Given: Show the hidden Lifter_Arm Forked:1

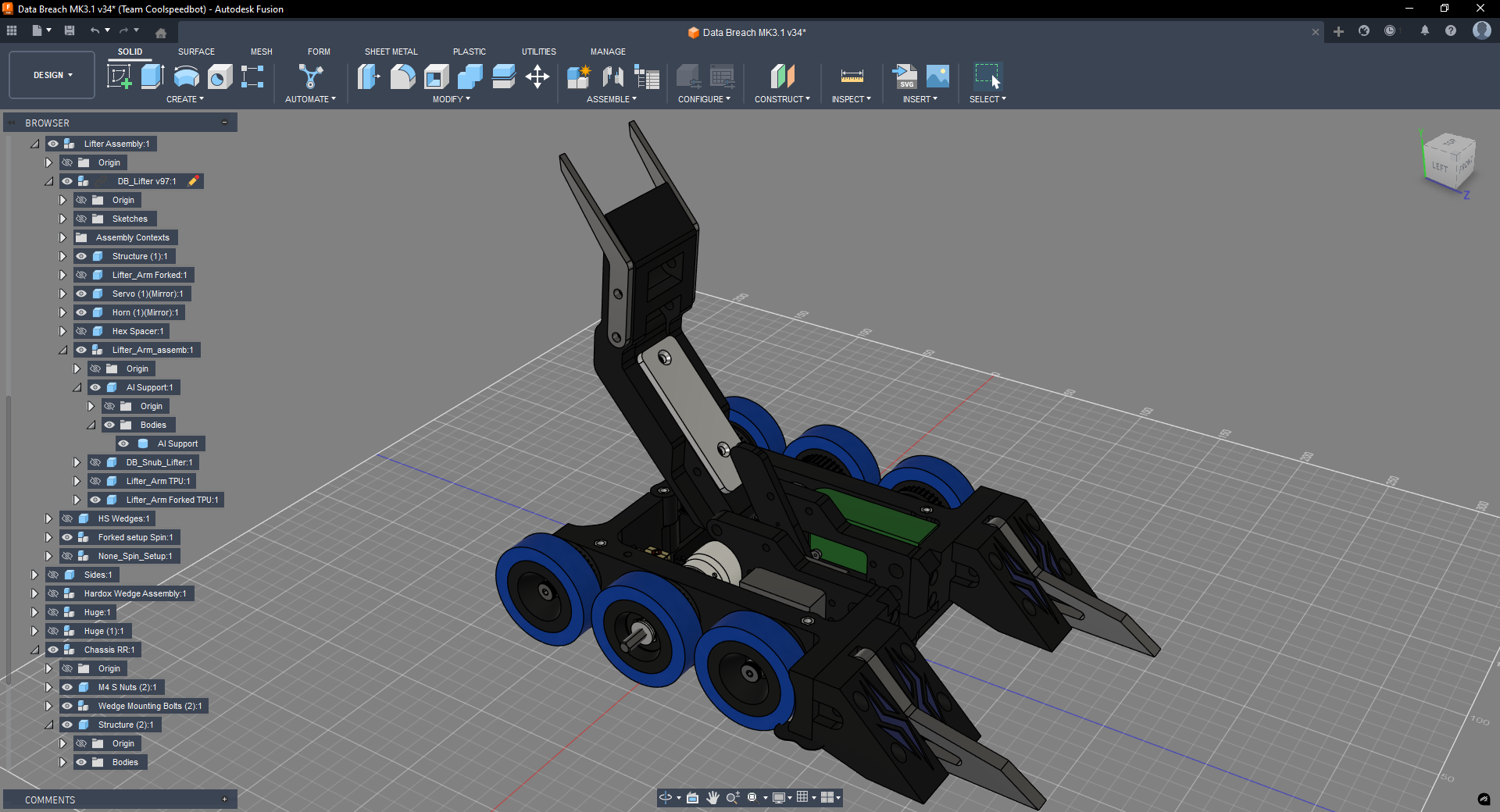Looking at the screenshot, I should point(81,275).
